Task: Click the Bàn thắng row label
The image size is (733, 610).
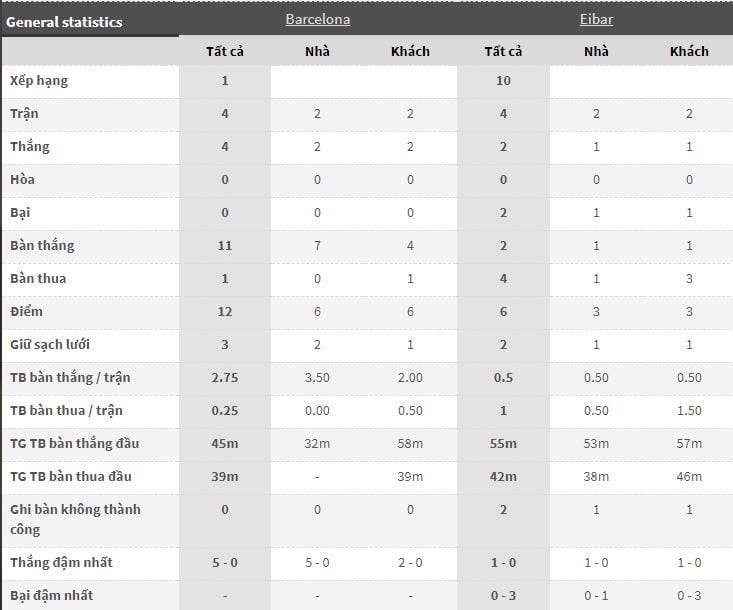Action: coord(42,246)
